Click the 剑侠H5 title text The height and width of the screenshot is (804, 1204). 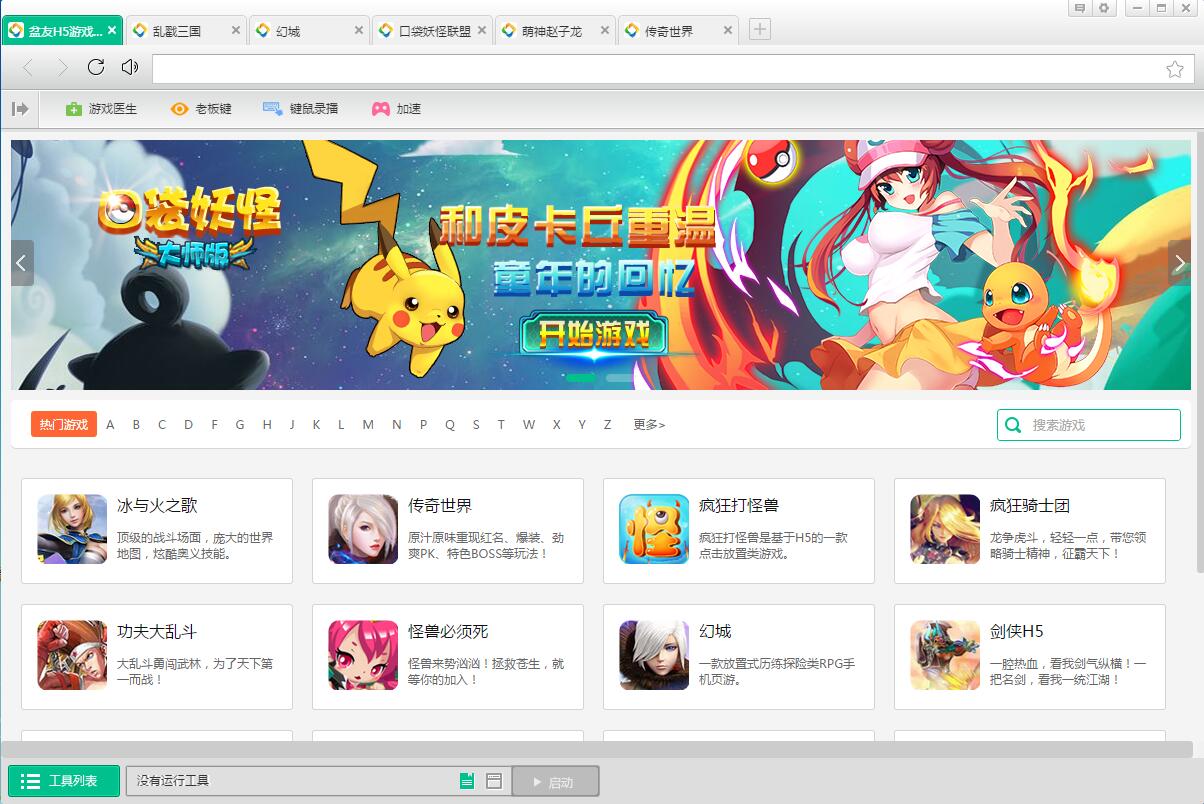tap(1016, 632)
